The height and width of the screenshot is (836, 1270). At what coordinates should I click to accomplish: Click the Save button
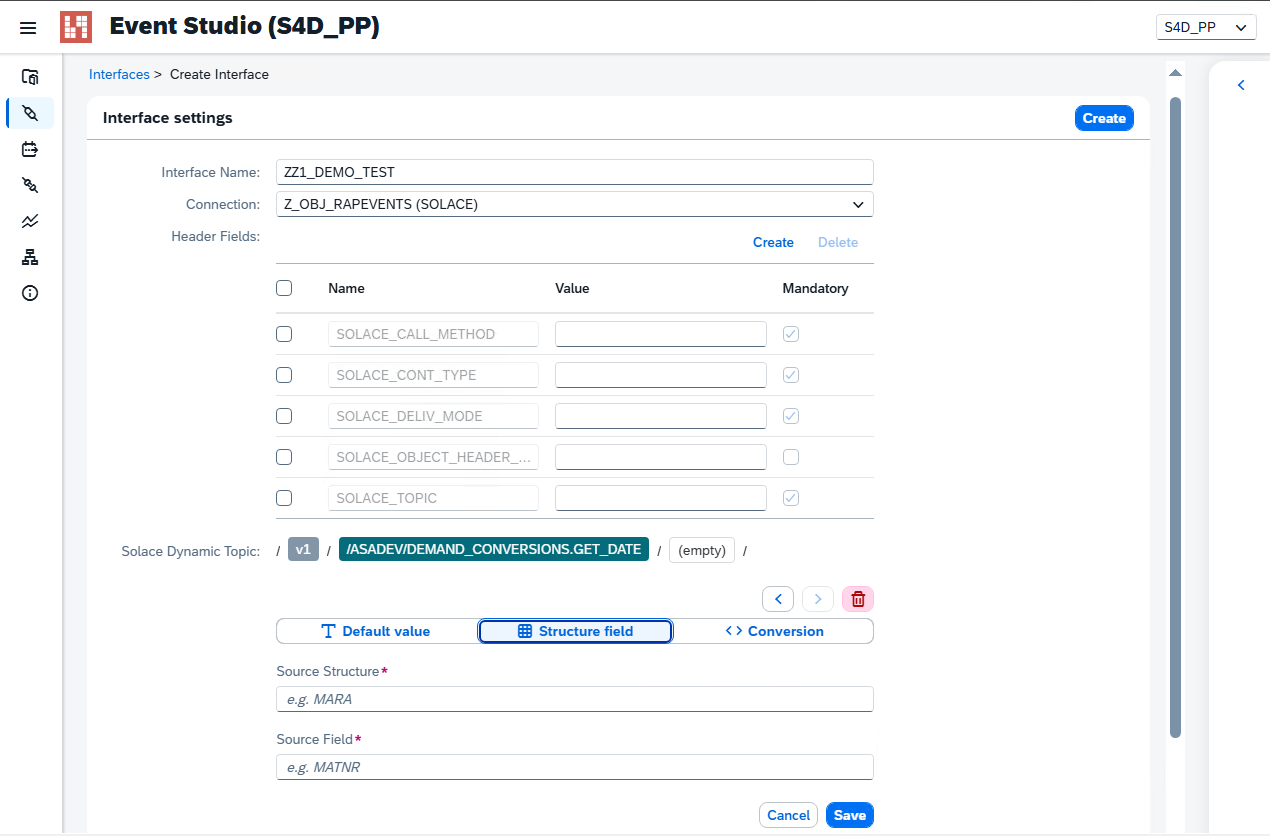coord(850,815)
